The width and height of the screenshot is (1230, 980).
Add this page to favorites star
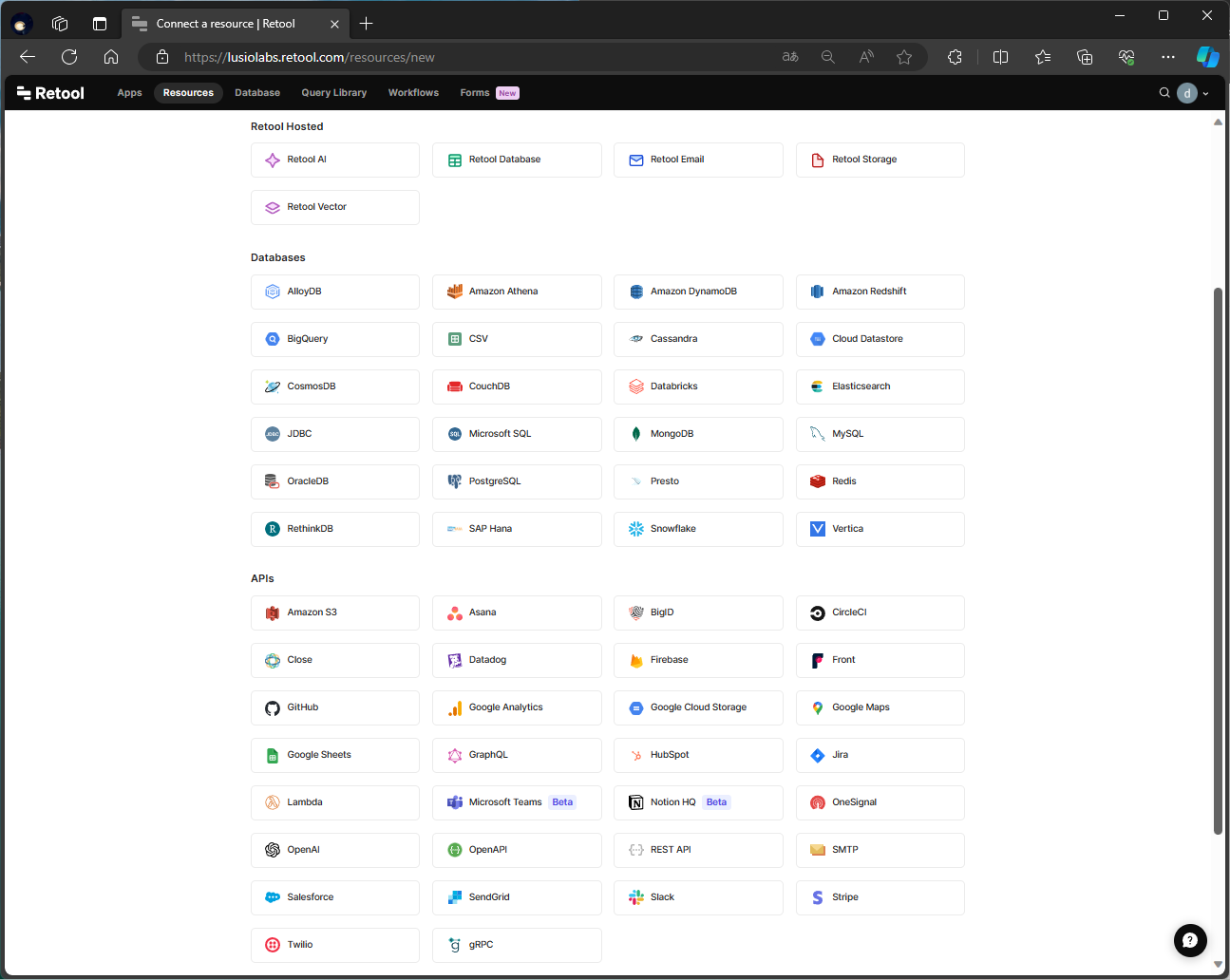coord(904,57)
